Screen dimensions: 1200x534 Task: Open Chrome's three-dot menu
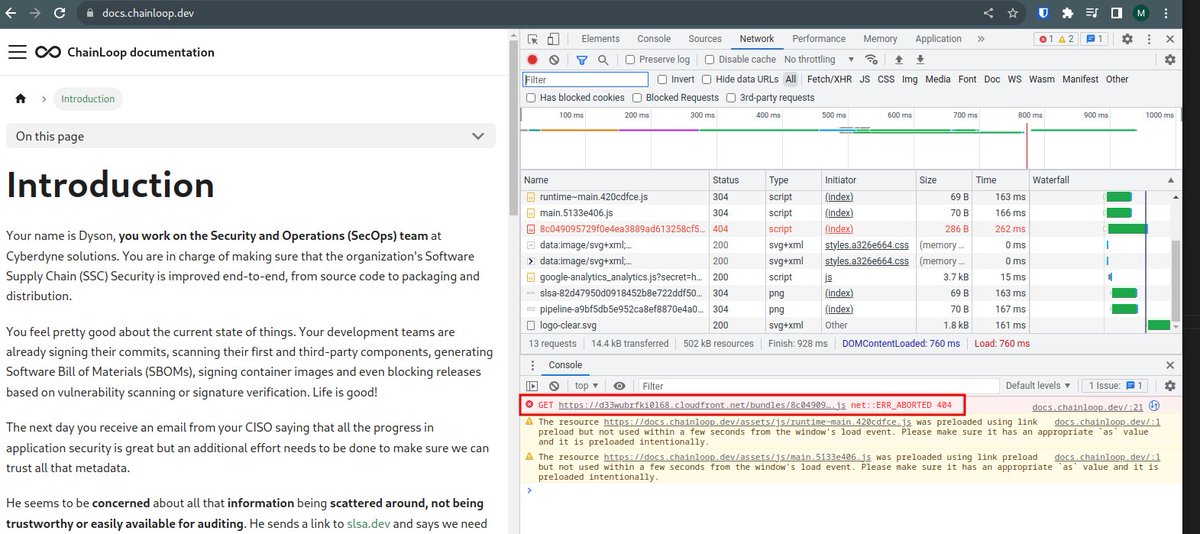coord(1166,14)
